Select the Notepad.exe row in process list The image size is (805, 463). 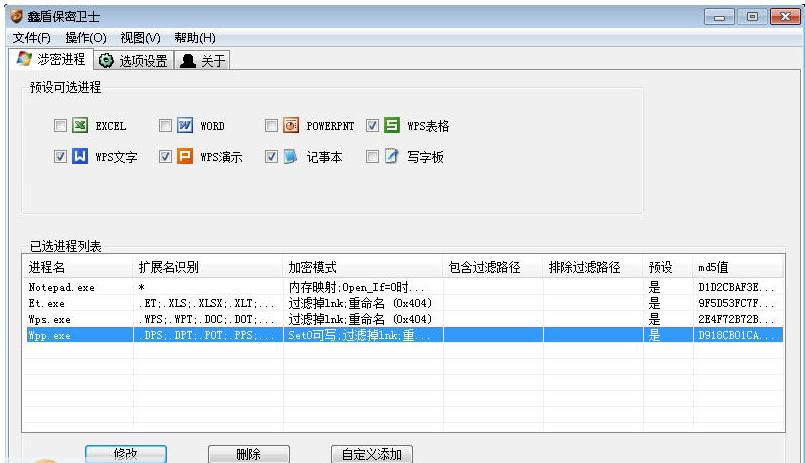coord(61,287)
